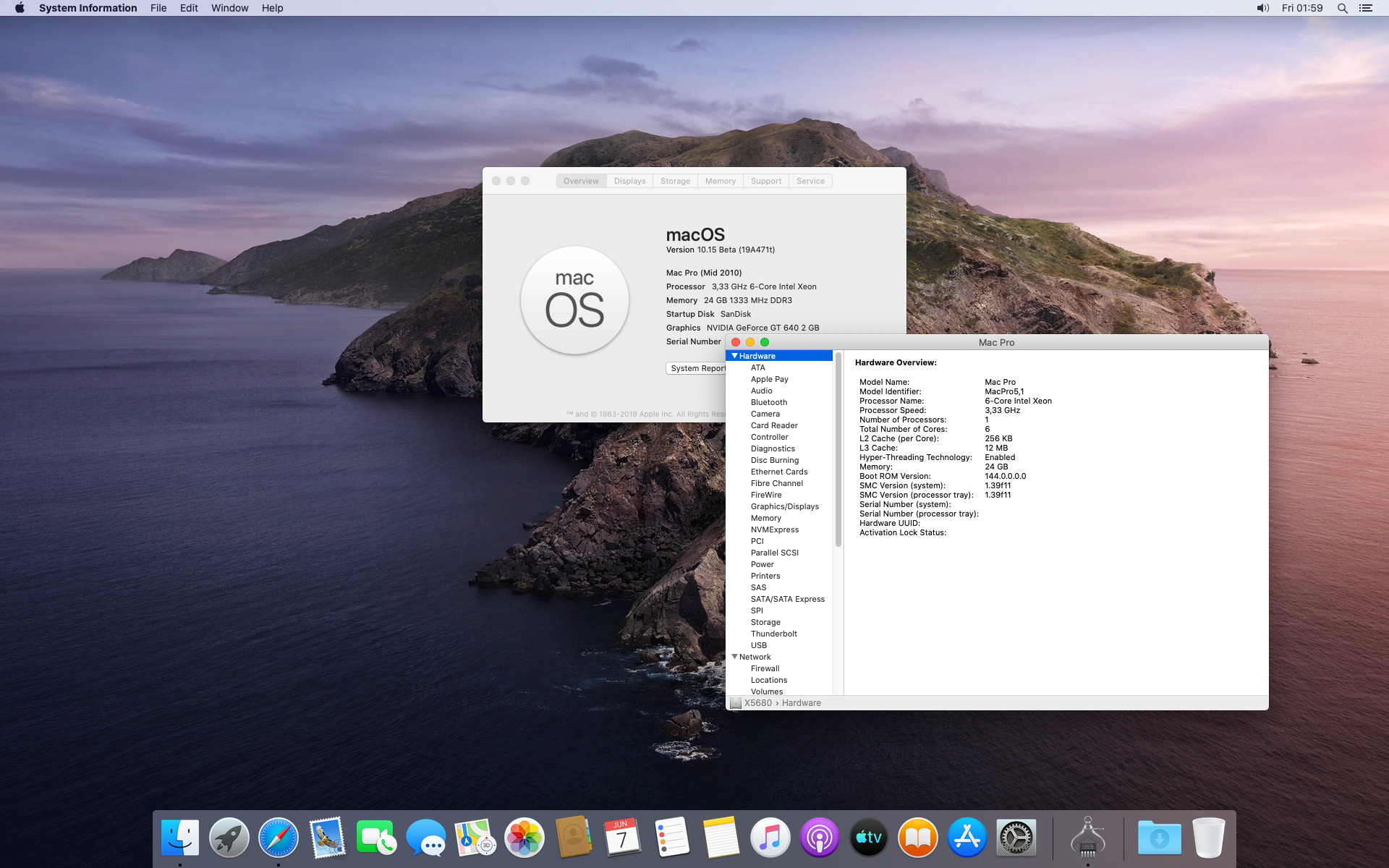Click X5680 in path bar
Image resolution: width=1389 pixels, height=868 pixels.
pyautogui.click(x=757, y=703)
